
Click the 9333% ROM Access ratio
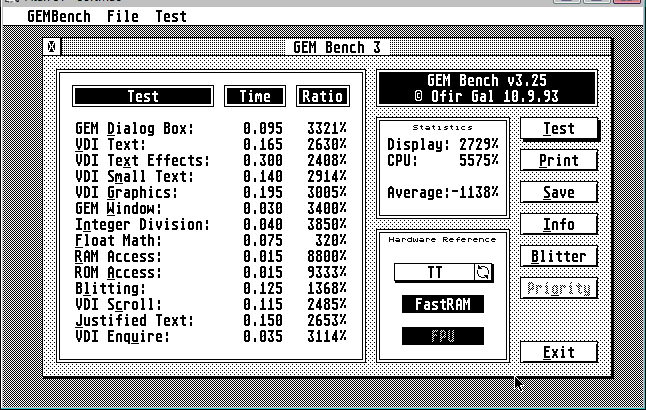[x=327, y=272]
